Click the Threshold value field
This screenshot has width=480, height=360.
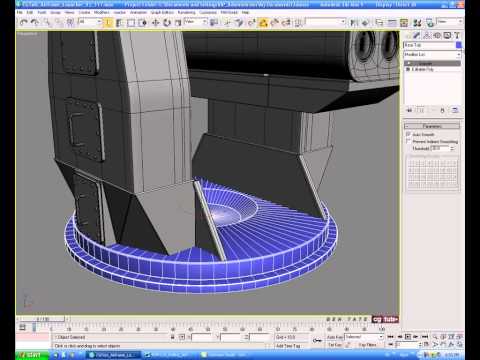441,148
